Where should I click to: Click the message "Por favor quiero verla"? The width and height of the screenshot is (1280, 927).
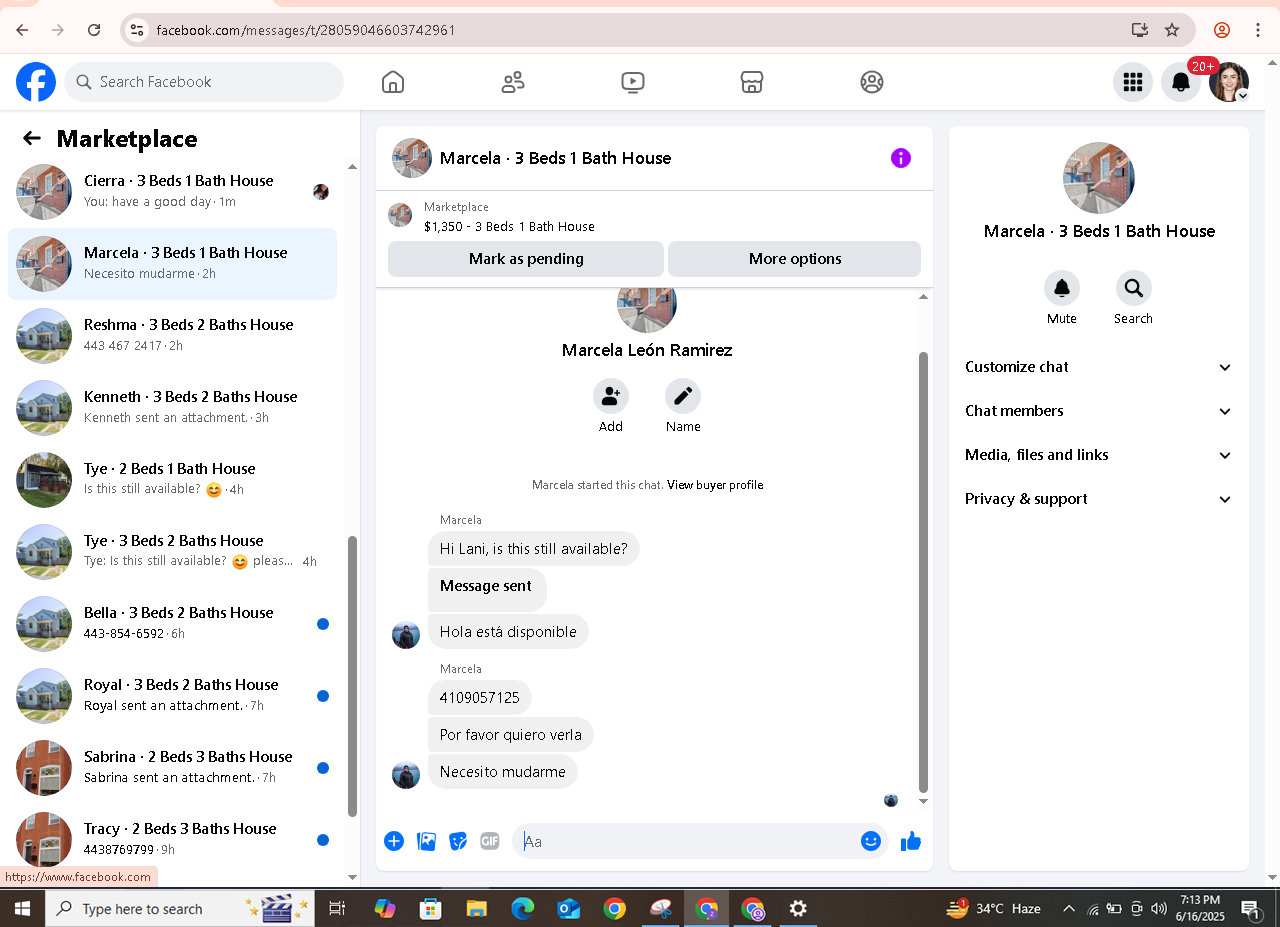coord(511,734)
